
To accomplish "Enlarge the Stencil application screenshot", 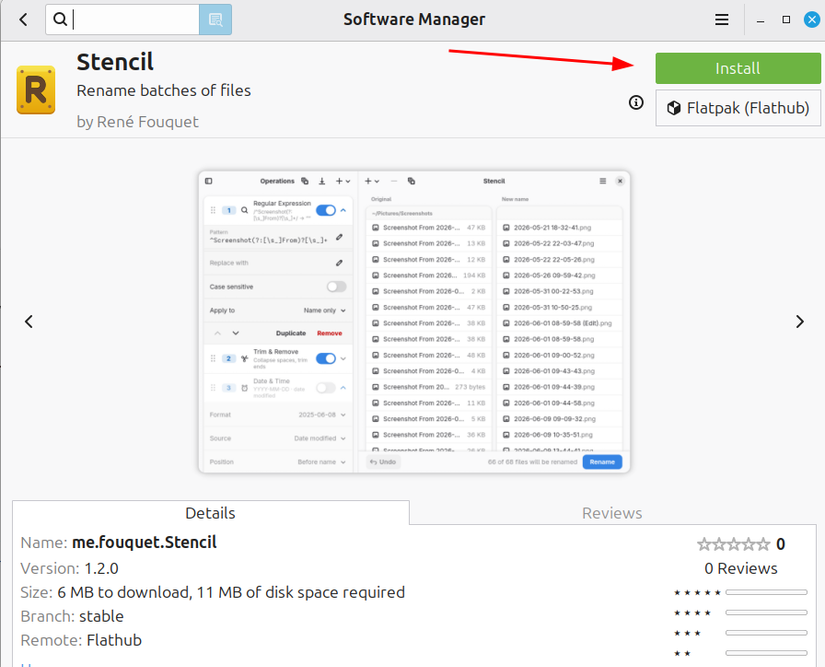I will 414,321.
